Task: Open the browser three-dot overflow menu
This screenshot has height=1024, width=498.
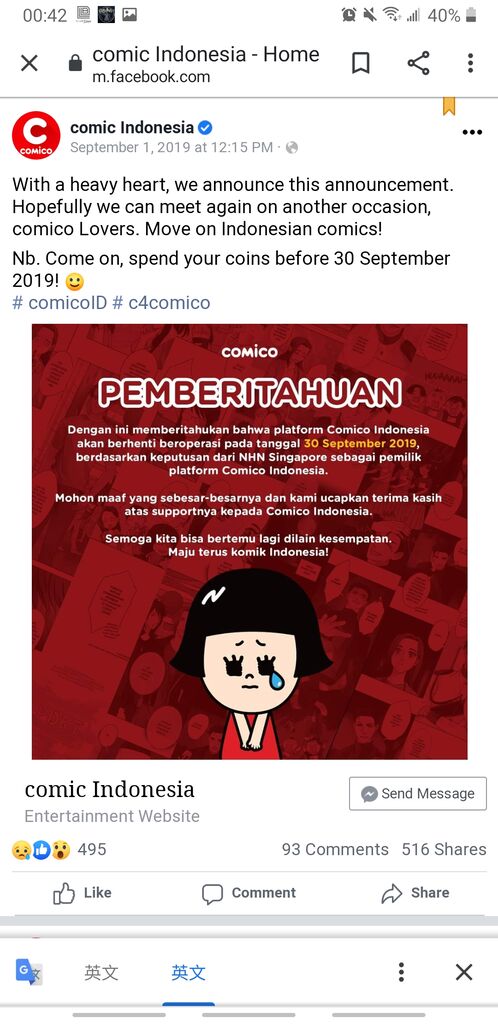Action: (x=470, y=63)
